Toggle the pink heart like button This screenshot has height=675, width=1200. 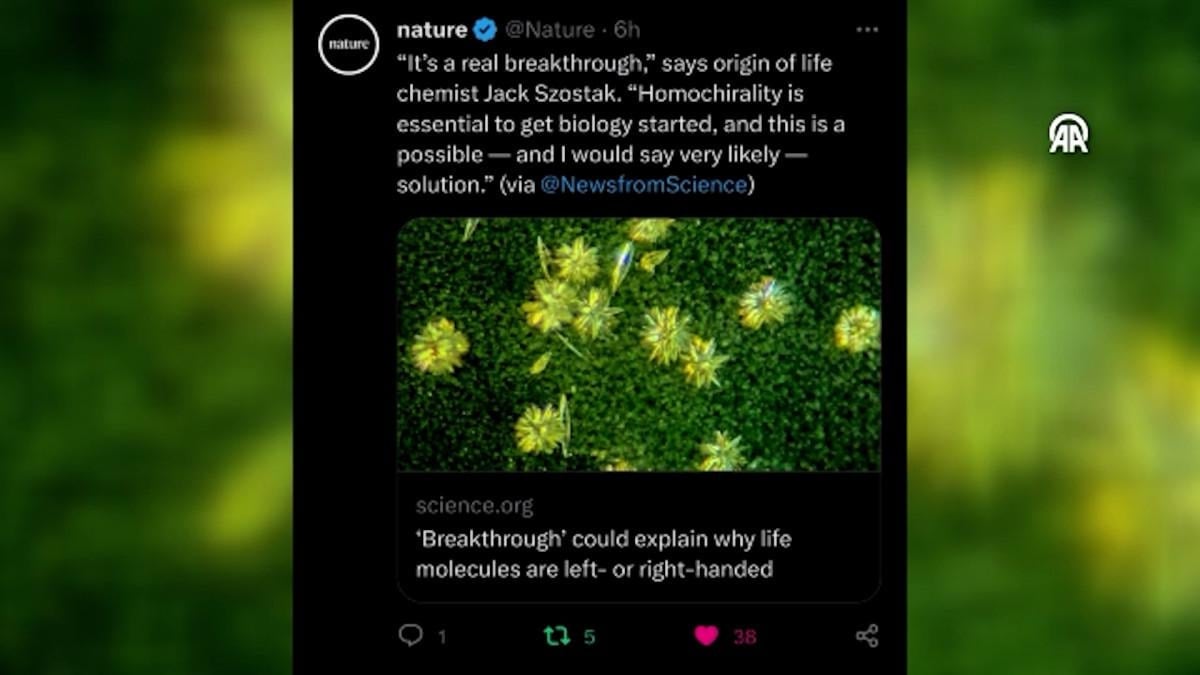point(706,636)
